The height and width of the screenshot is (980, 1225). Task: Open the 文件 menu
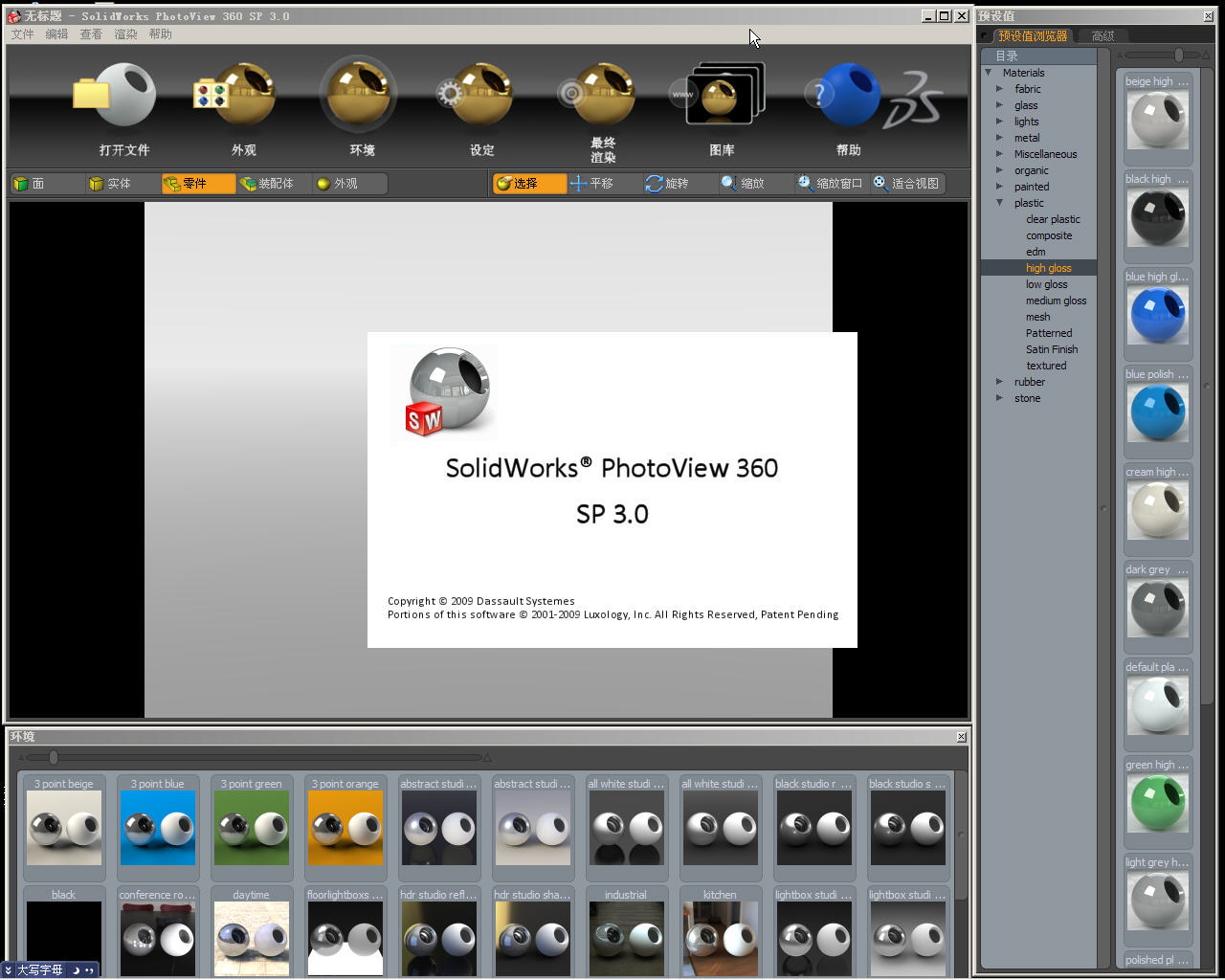point(23,34)
